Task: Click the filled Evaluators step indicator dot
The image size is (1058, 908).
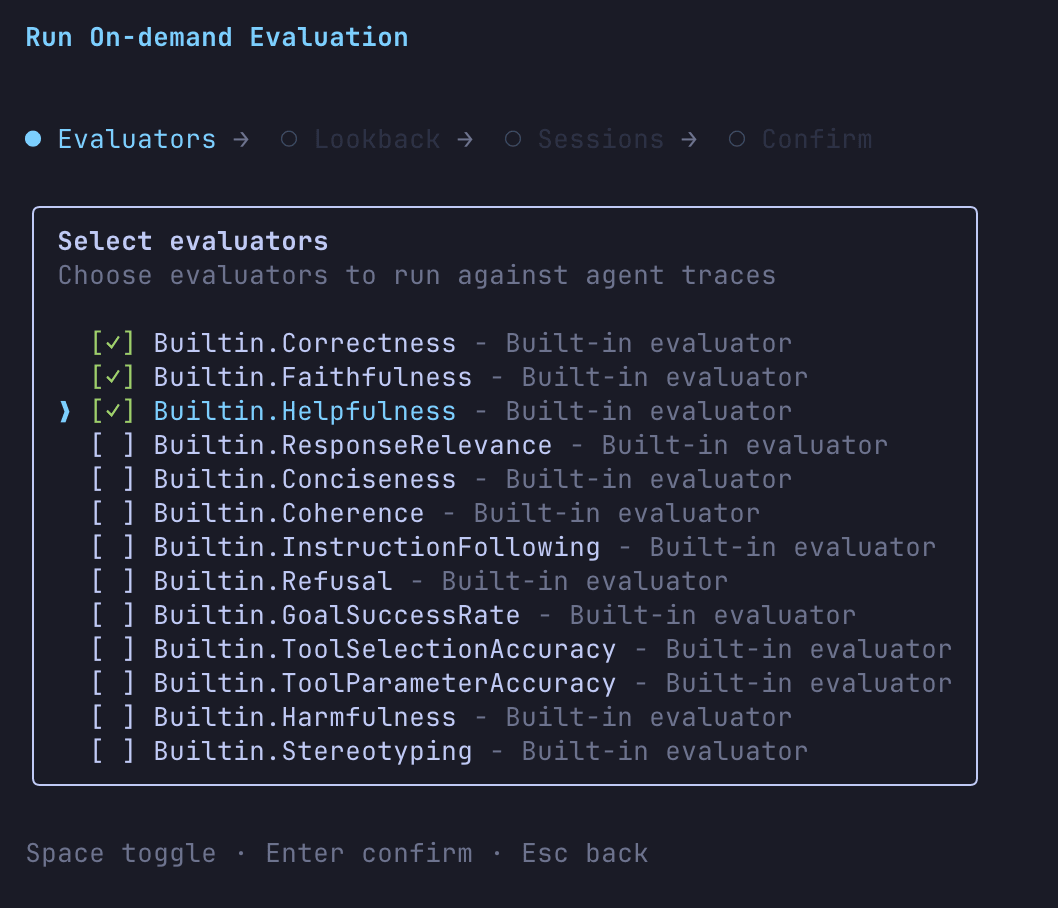Action: pyautogui.click(x=33, y=140)
